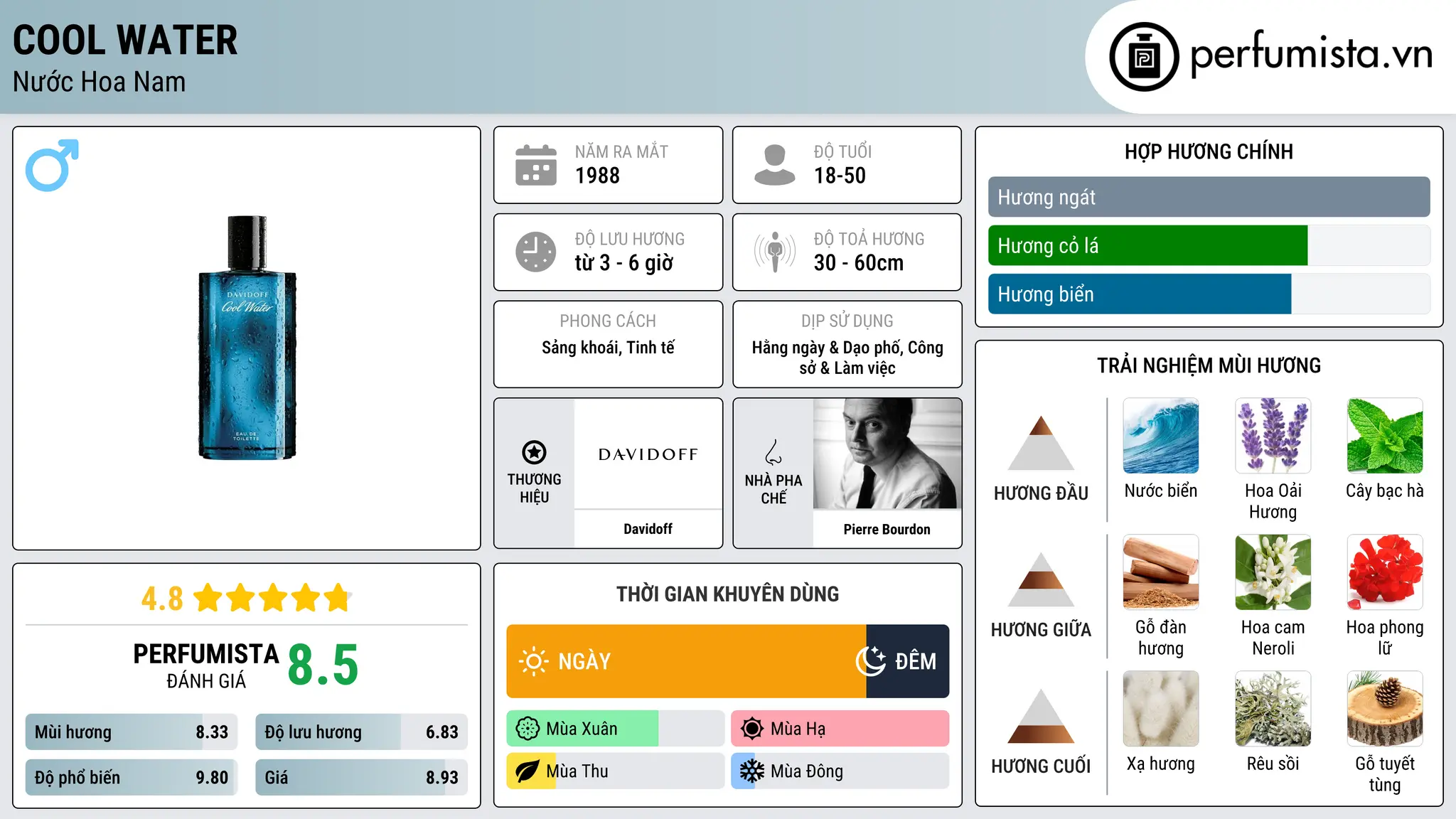The height and width of the screenshot is (819, 1456).
Task: Click the DAVIDOFF brand logo image
Action: coord(648,454)
